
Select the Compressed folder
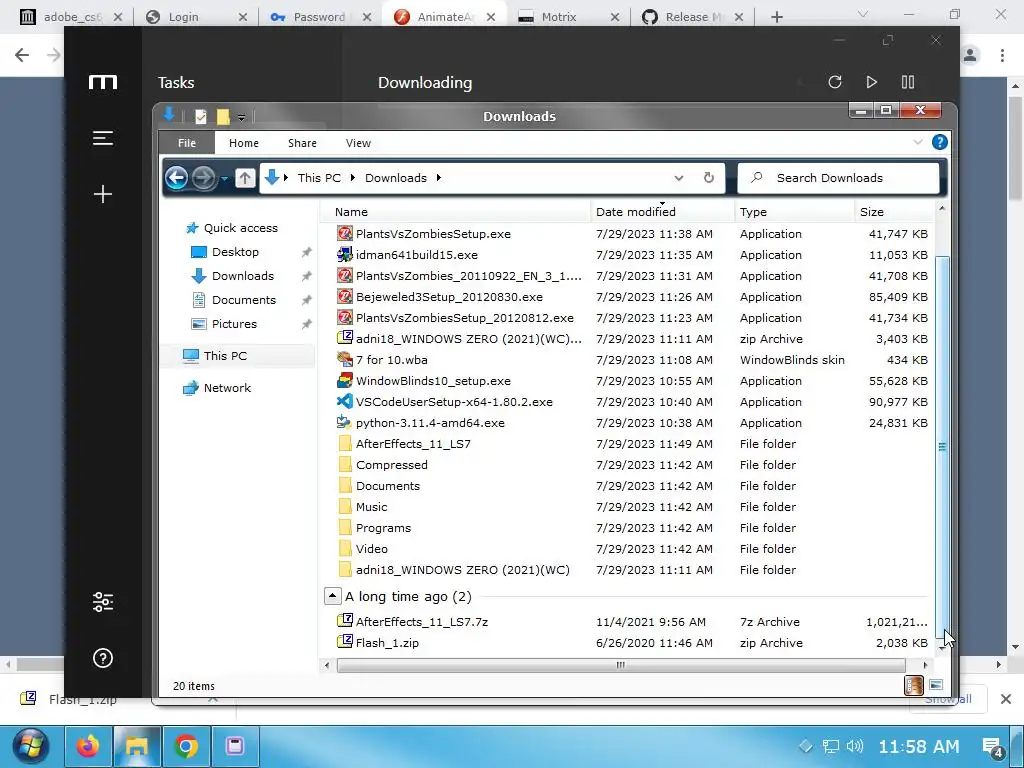click(391, 465)
